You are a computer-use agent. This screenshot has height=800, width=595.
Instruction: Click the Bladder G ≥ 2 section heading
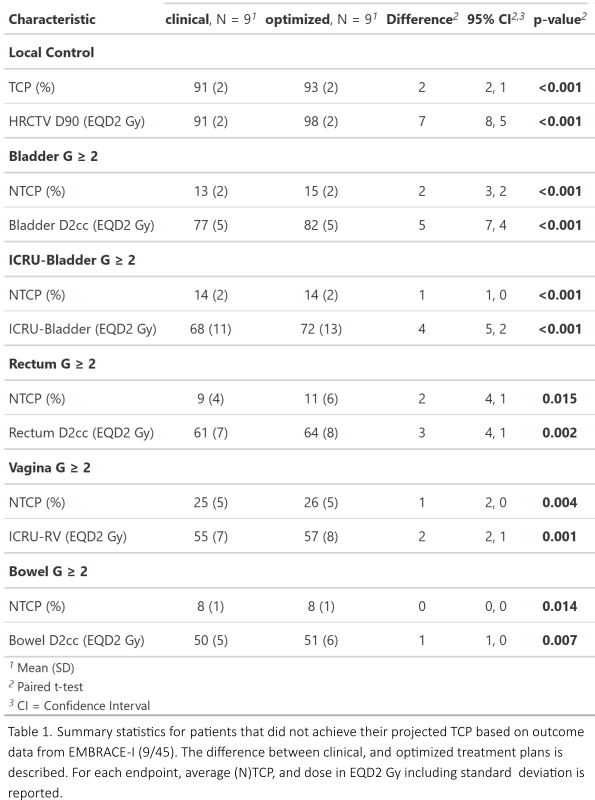click(53, 156)
